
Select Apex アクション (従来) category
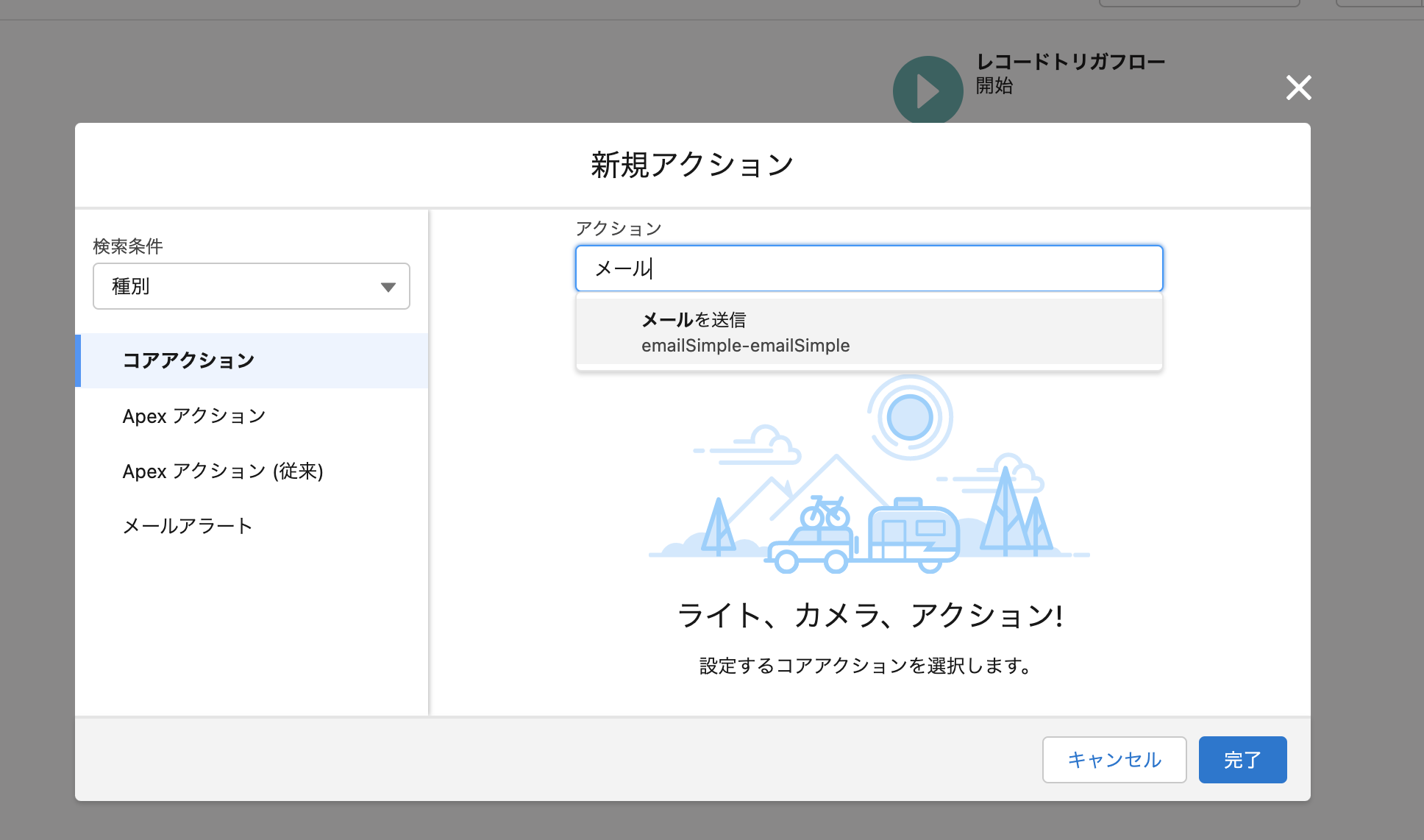tap(224, 471)
